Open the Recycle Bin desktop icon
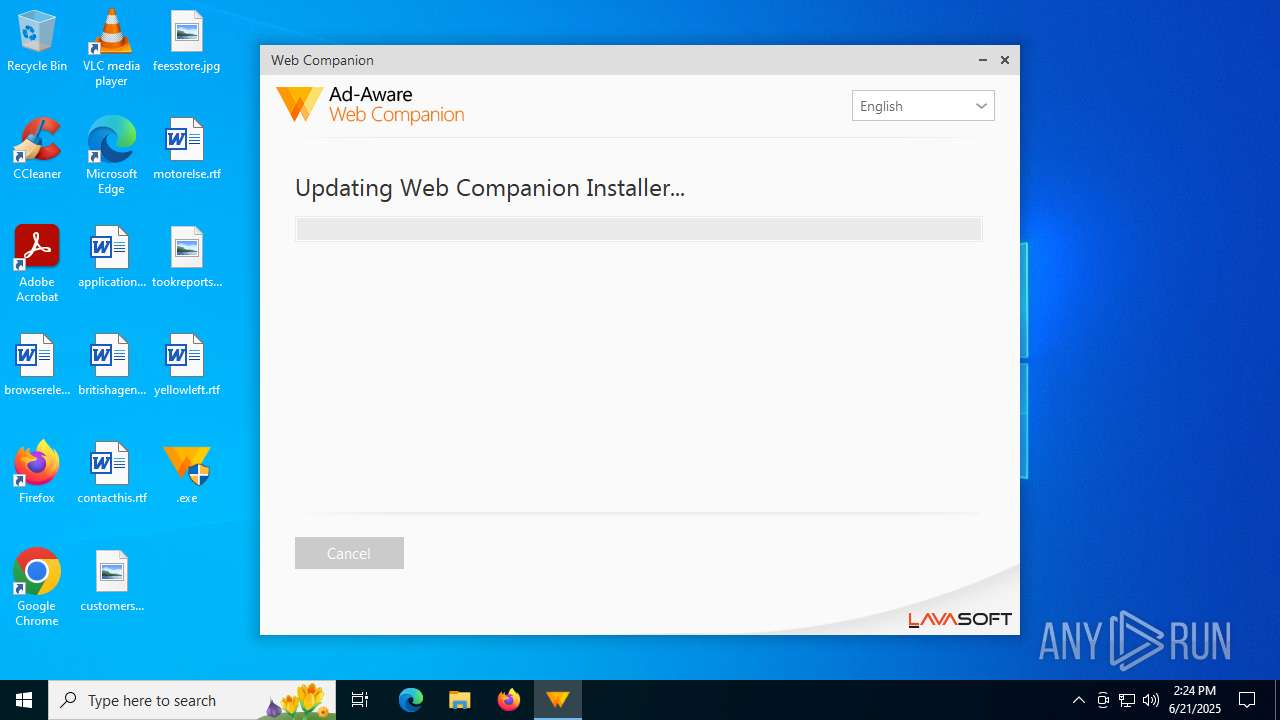Viewport: 1280px width, 720px height. (x=37, y=41)
